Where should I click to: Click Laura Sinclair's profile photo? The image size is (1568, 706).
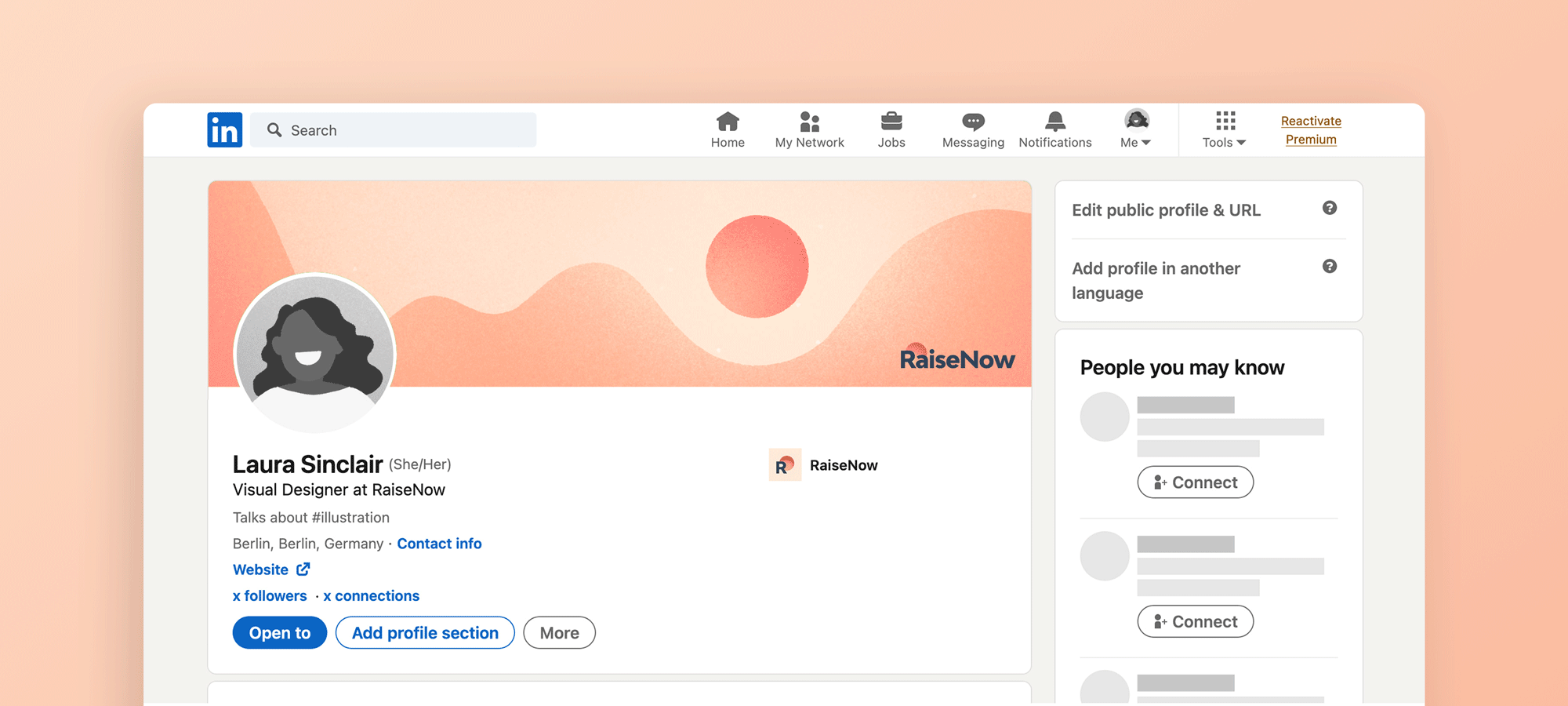314,353
